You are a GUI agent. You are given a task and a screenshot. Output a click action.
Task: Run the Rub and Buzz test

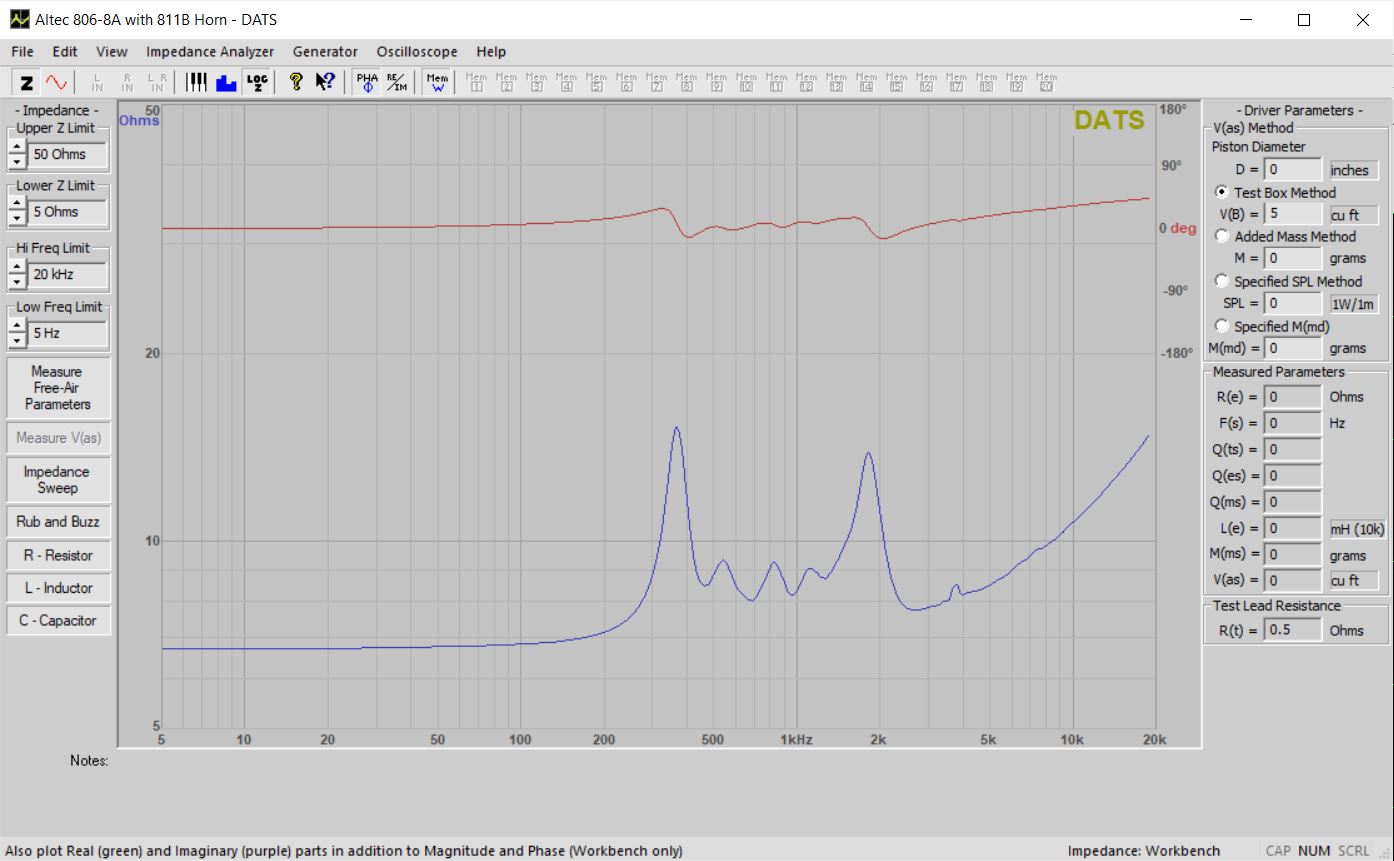[57, 522]
